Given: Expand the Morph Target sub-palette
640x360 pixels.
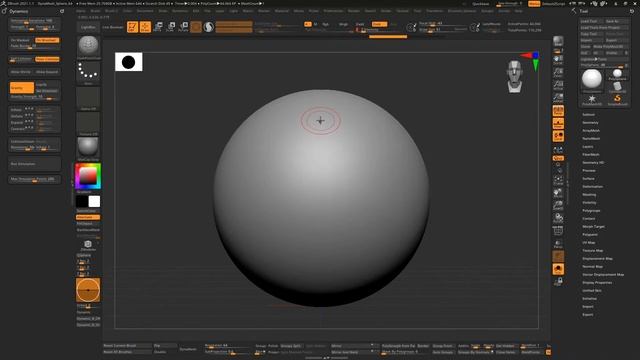Looking at the screenshot, I should tap(593, 227).
